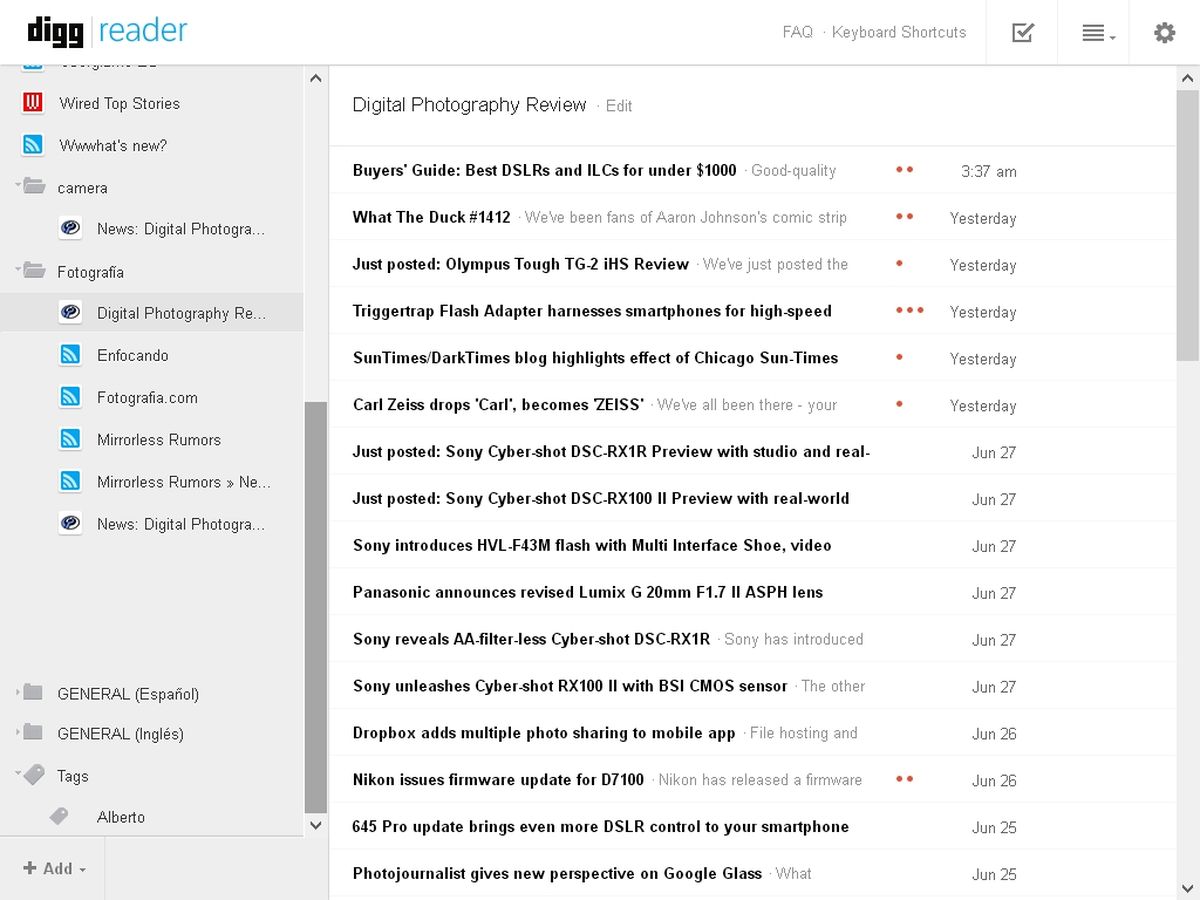Select the Wired Top Stories feed icon
This screenshot has height=900, width=1200.
tap(31, 103)
